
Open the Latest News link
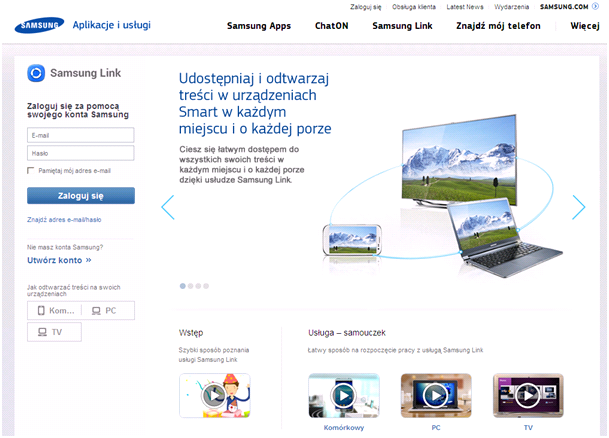point(465,7)
